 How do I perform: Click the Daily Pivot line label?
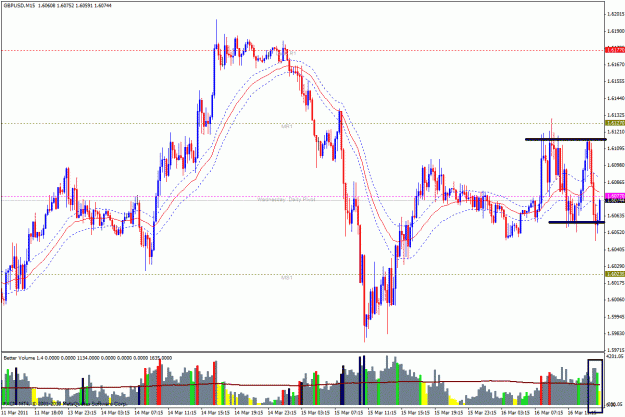[x=286, y=199]
